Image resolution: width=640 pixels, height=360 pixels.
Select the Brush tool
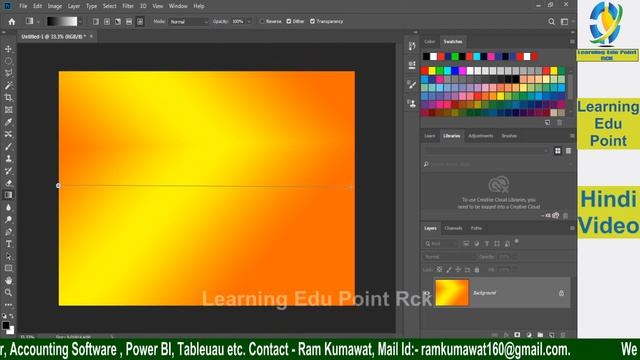pos(8,147)
